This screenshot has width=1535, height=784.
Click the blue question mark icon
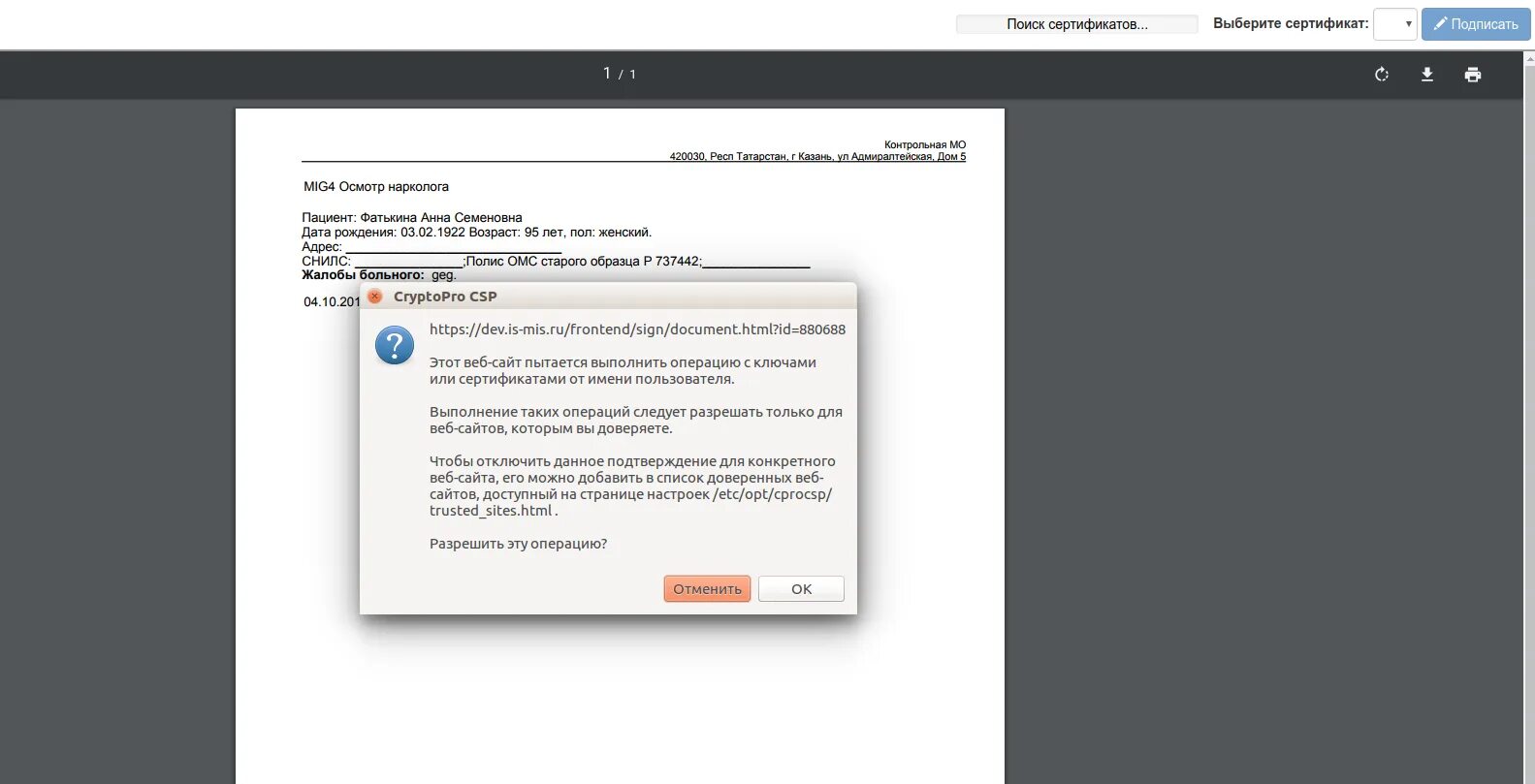pyautogui.click(x=395, y=345)
